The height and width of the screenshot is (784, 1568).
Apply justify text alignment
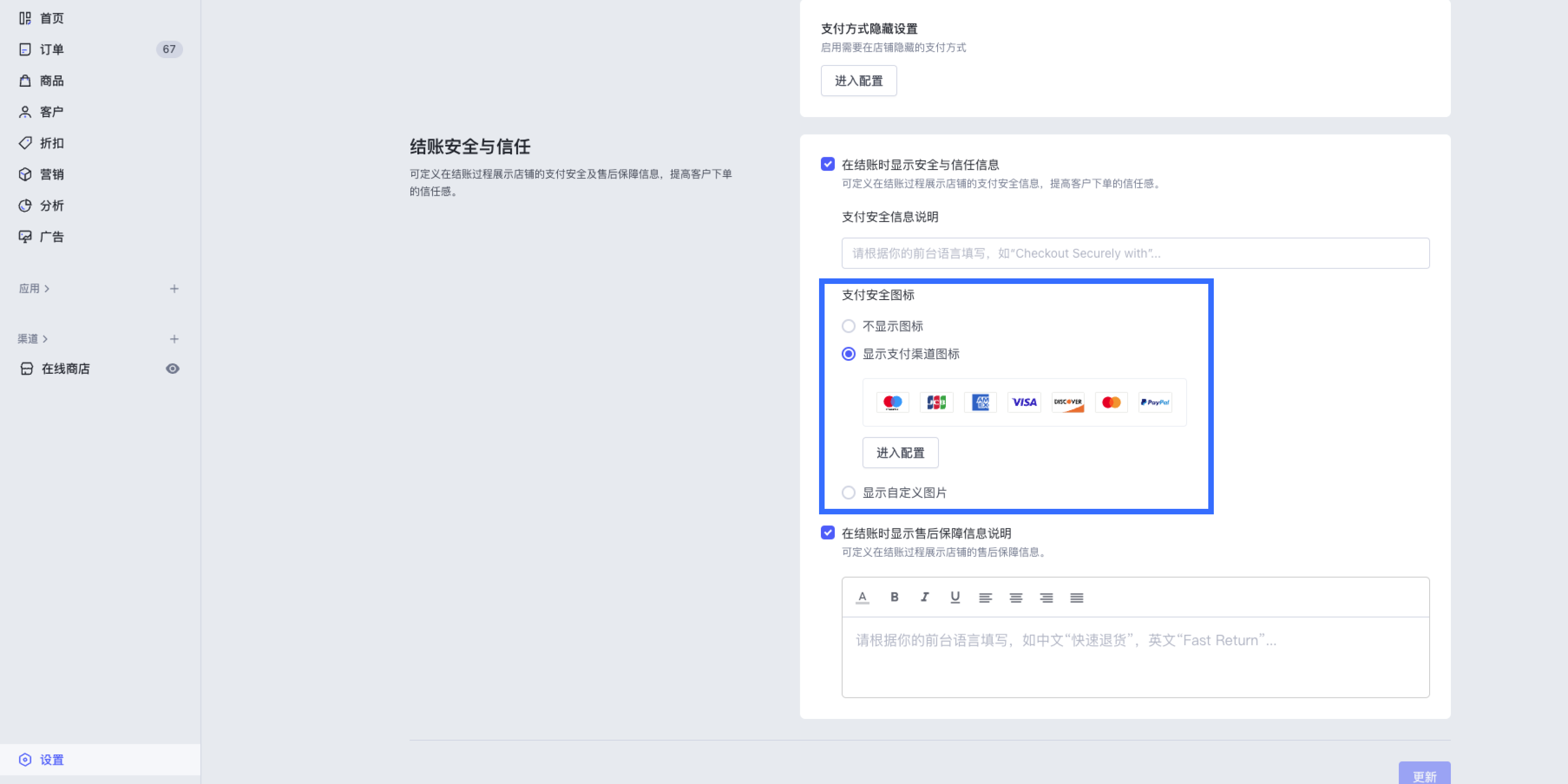[x=1076, y=597]
